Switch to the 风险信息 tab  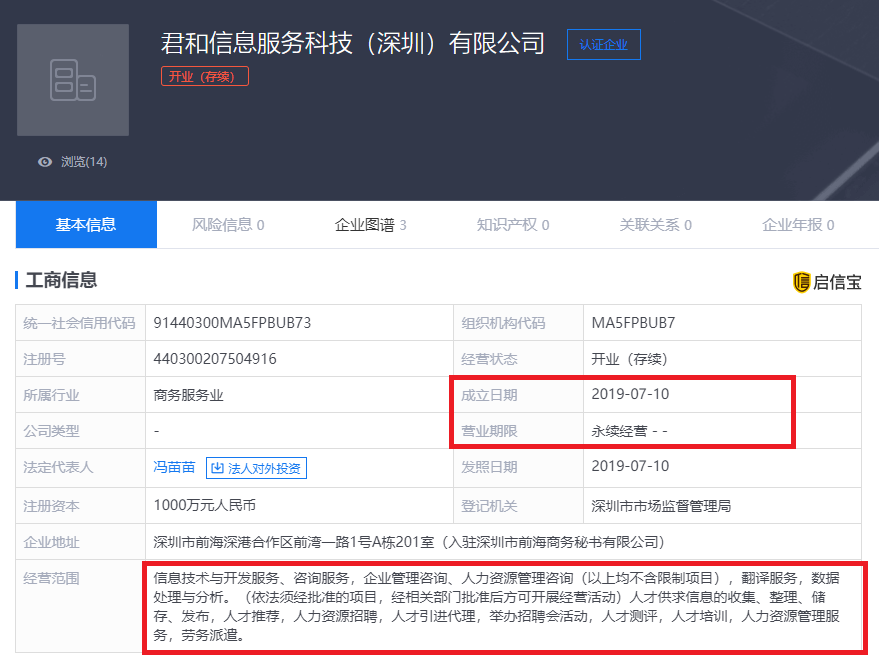[227, 225]
